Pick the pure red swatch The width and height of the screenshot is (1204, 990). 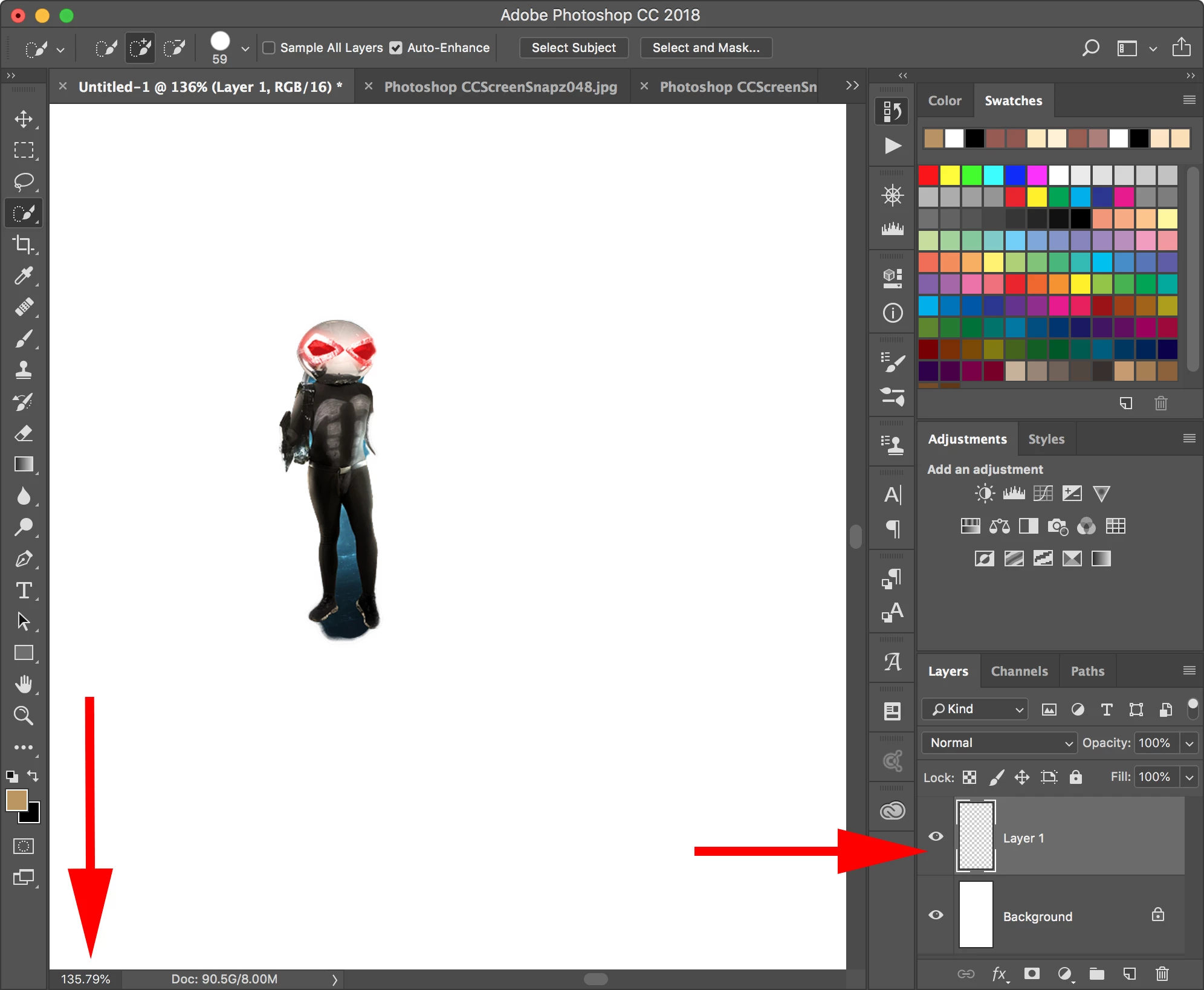[928, 175]
